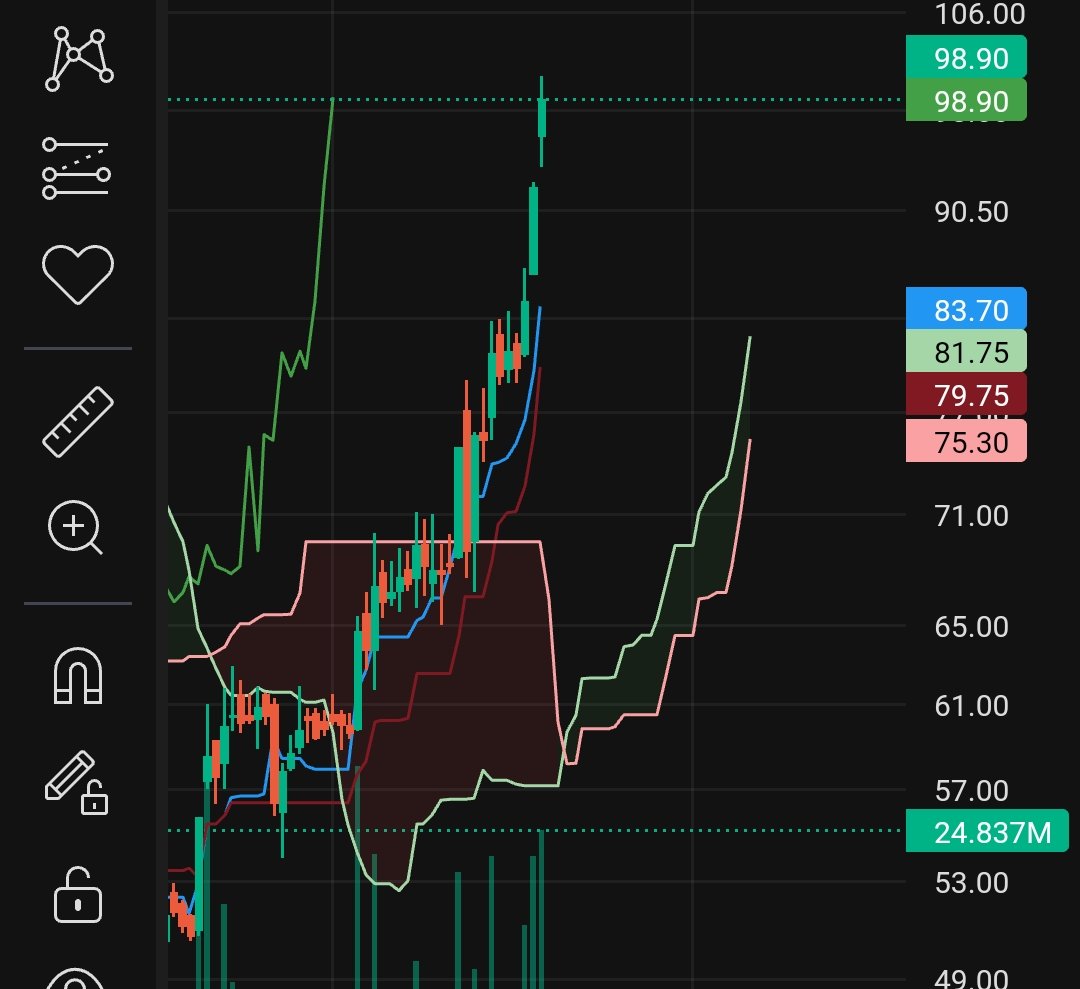Click the heart favorites icon
The width and height of the screenshot is (1080, 989).
(x=78, y=274)
